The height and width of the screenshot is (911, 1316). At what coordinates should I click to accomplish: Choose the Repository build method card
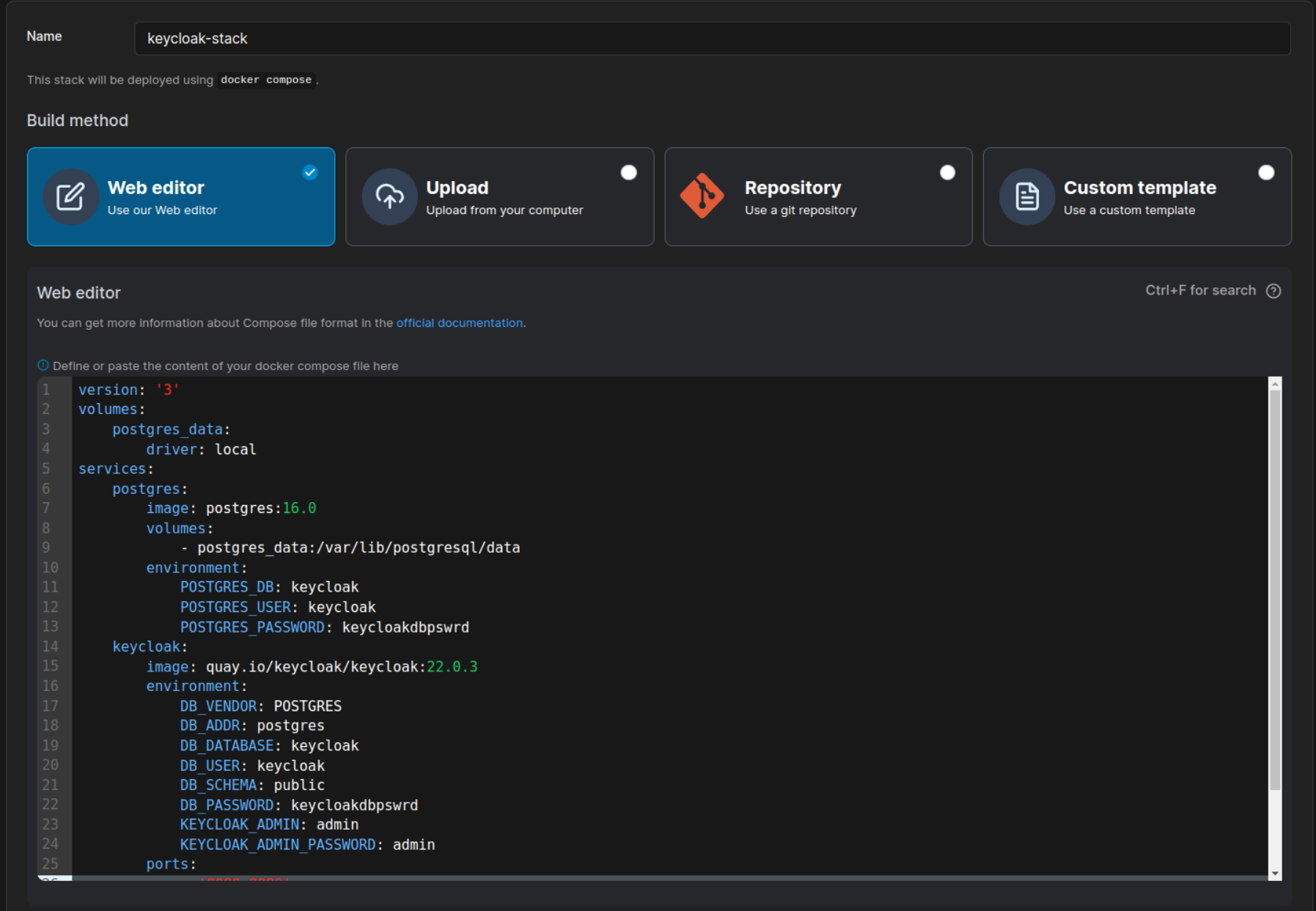click(818, 196)
